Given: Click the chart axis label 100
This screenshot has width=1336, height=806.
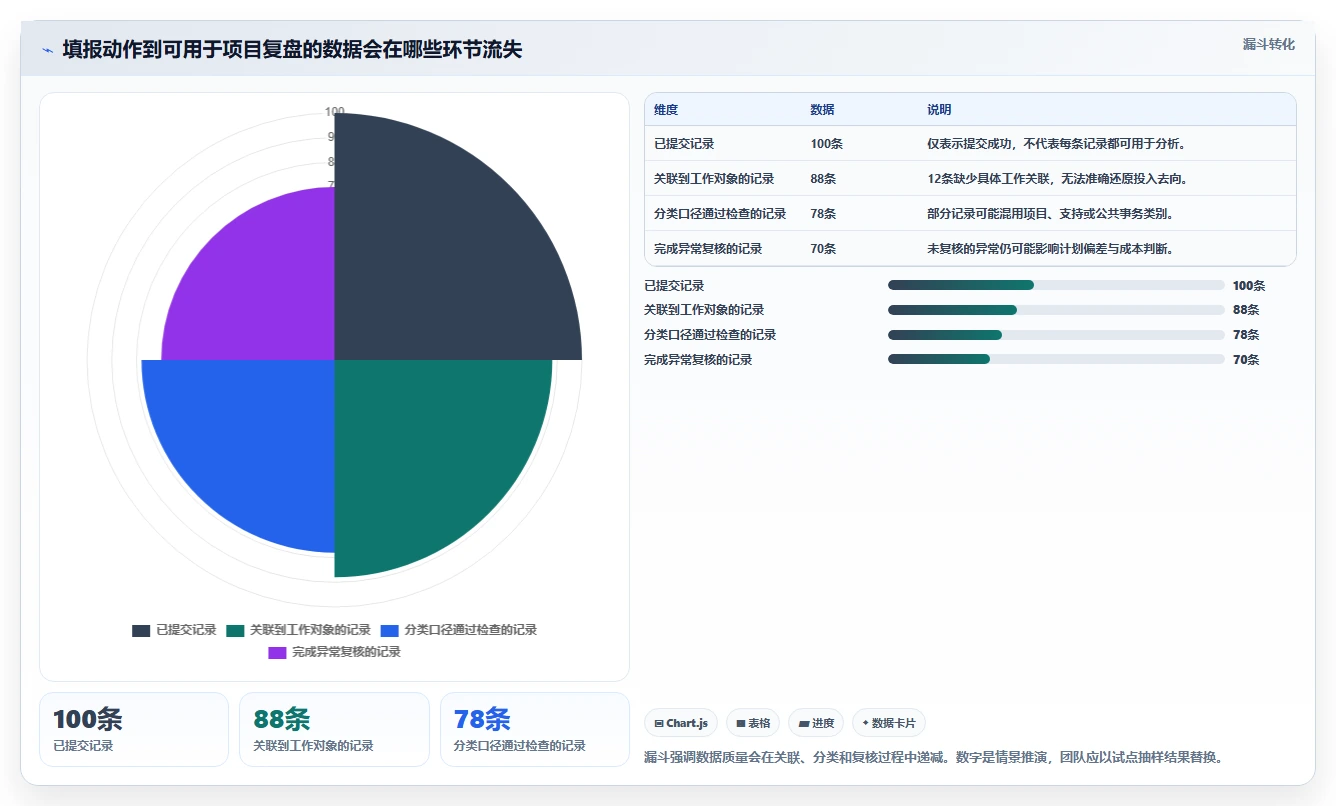Looking at the screenshot, I should 335,112.
